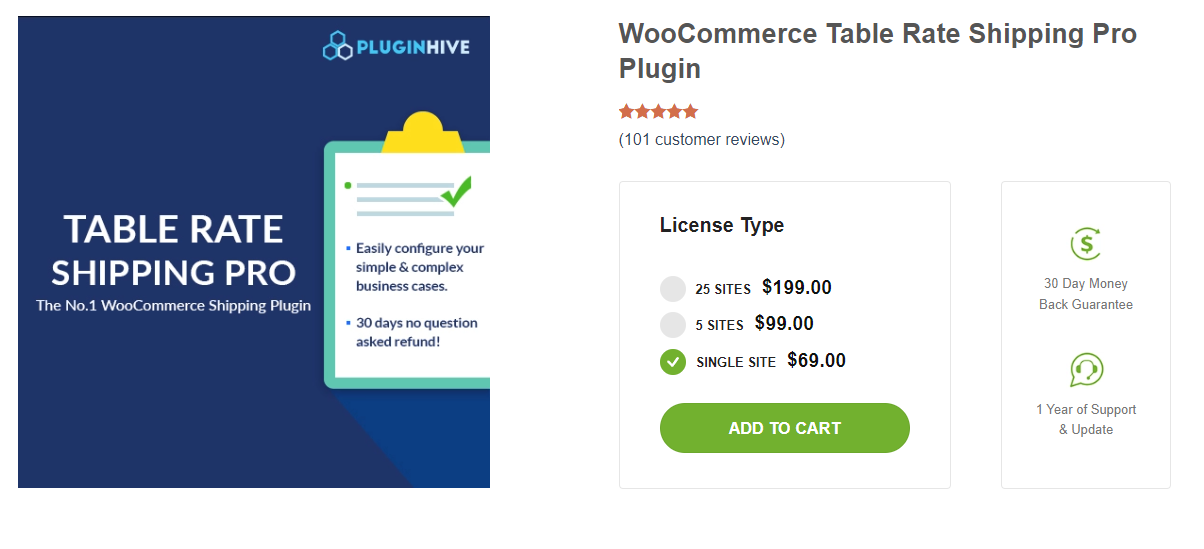Select the 5 Sites license option
The height and width of the screenshot is (549, 1204).
pos(673,325)
